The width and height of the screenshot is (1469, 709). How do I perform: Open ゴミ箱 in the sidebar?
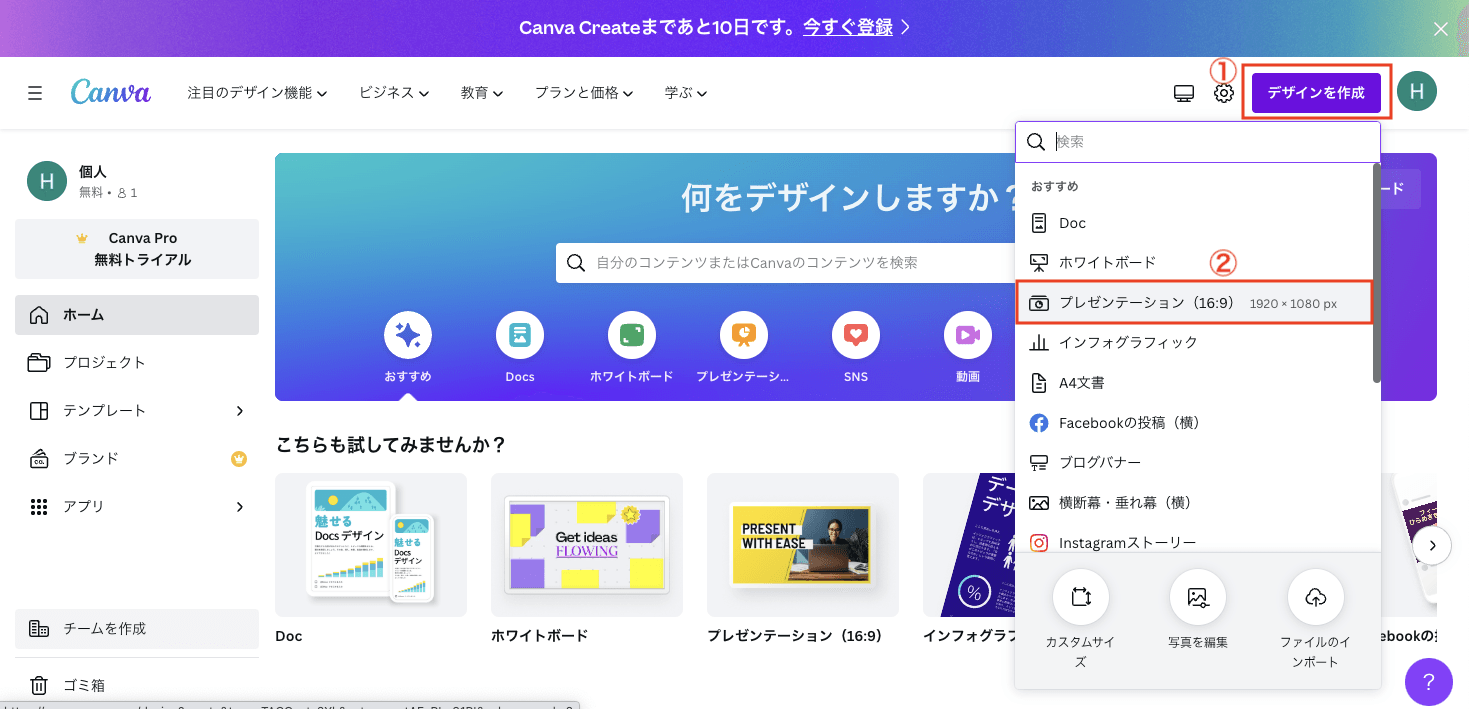coord(137,686)
